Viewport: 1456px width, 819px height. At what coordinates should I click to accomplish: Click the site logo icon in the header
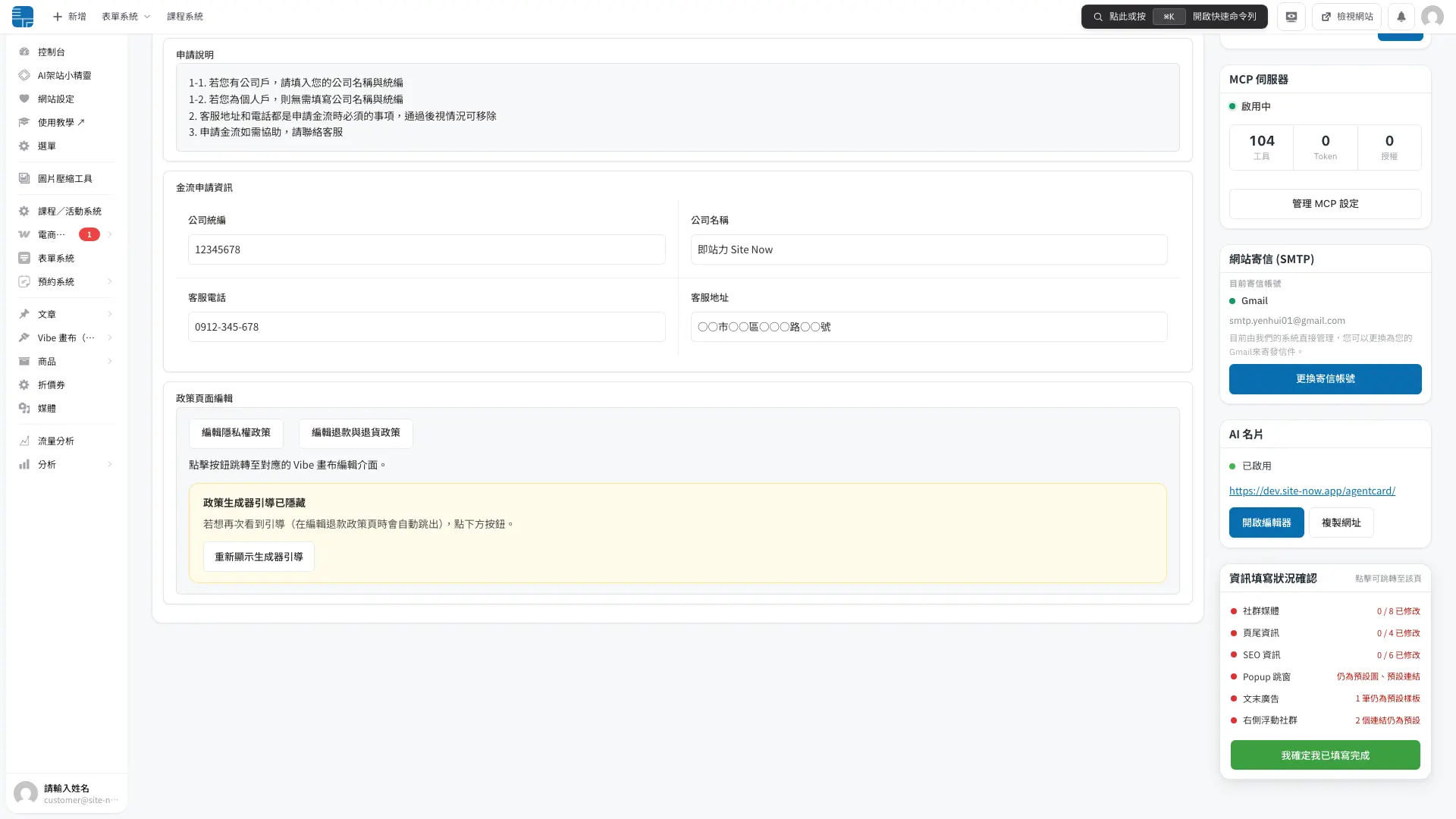[23, 17]
